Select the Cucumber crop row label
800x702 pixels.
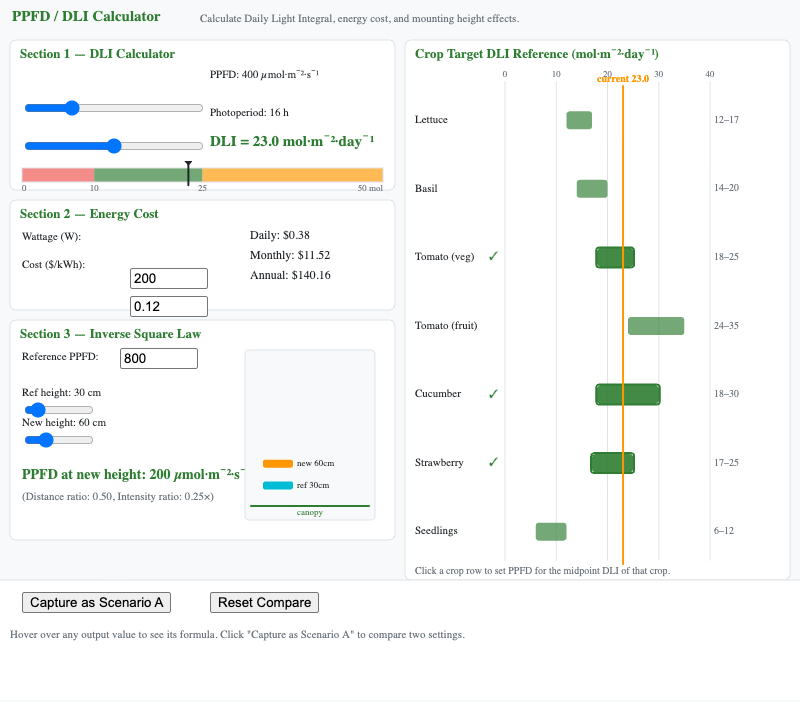[438, 394]
